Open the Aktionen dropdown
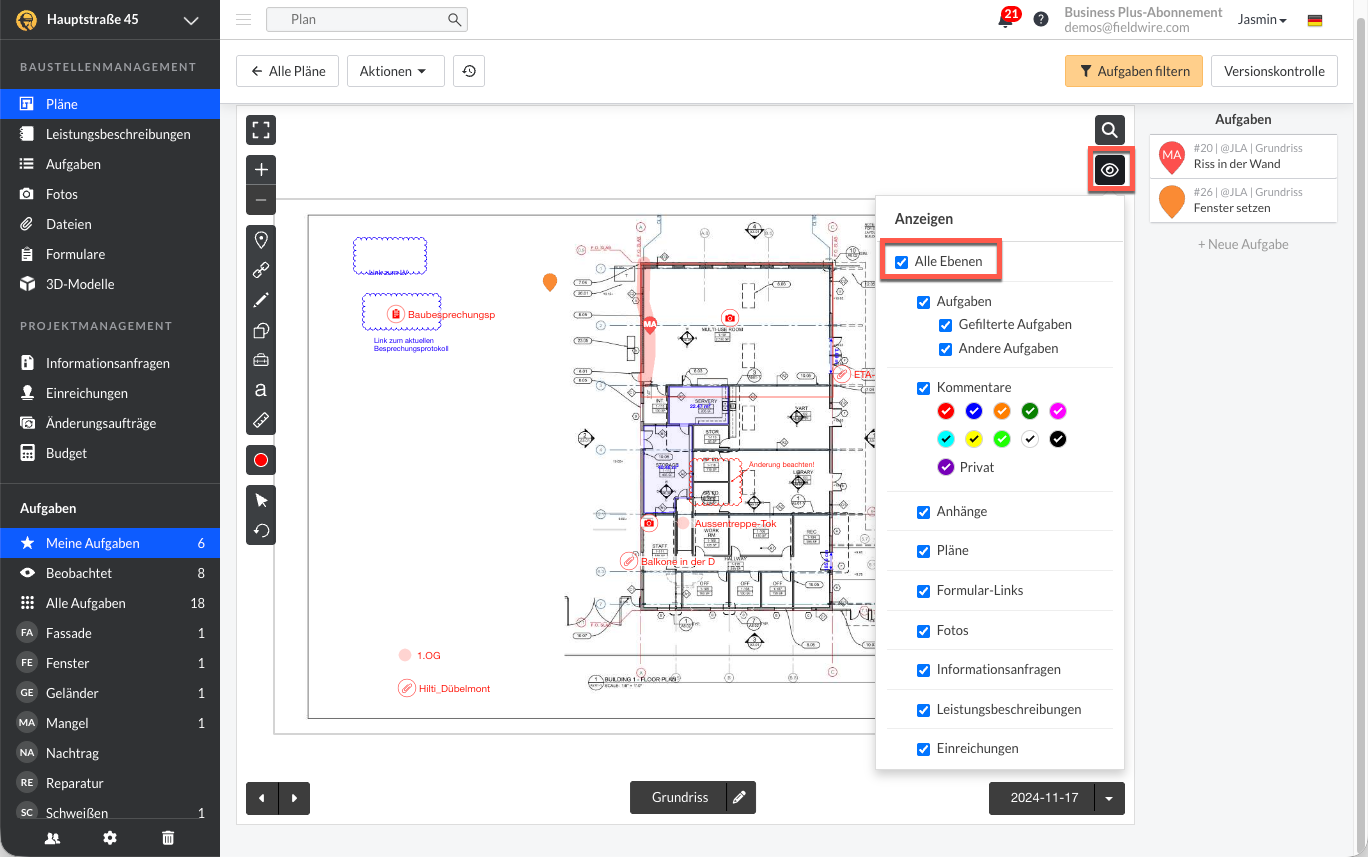 tap(395, 71)
